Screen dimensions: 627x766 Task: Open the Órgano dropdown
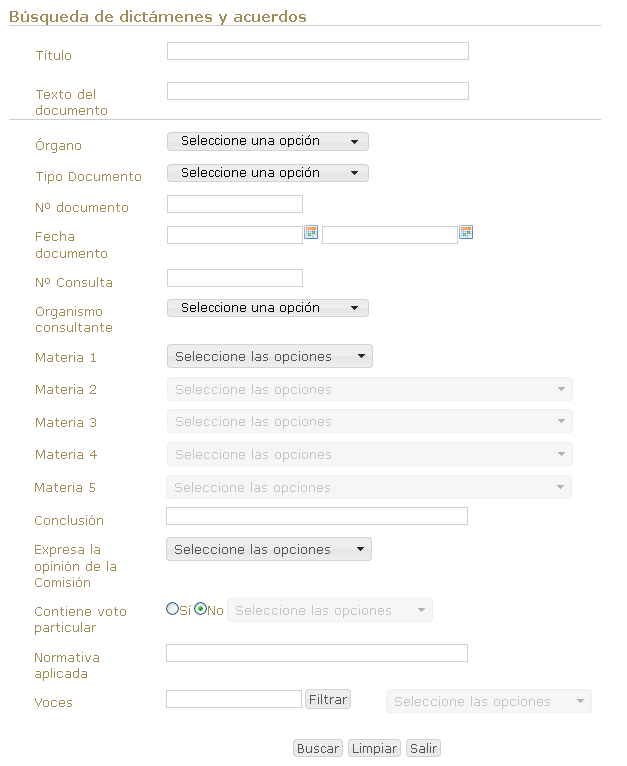[268, 141]
